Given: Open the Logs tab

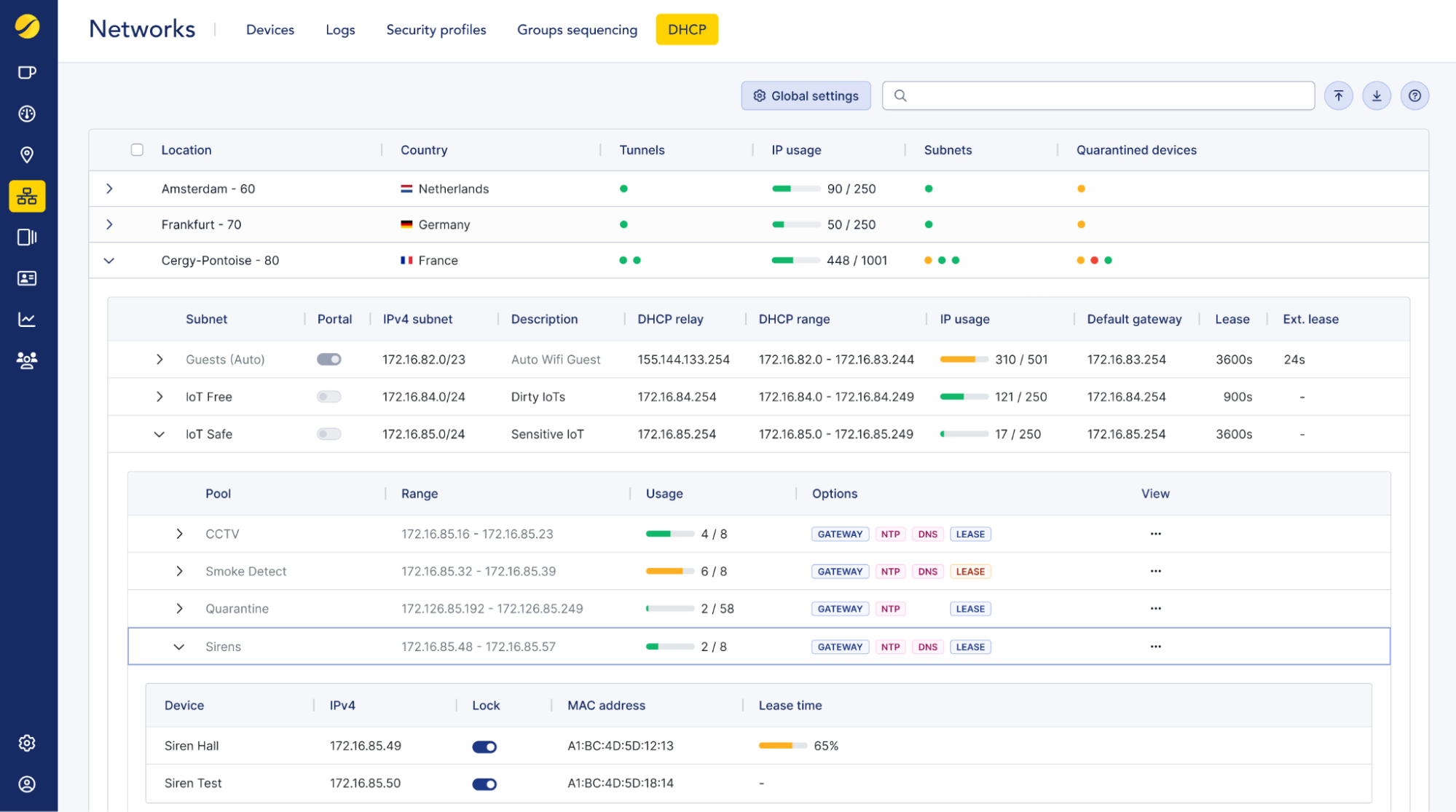Looking at the screenshot, I should (x=339, y=30).
